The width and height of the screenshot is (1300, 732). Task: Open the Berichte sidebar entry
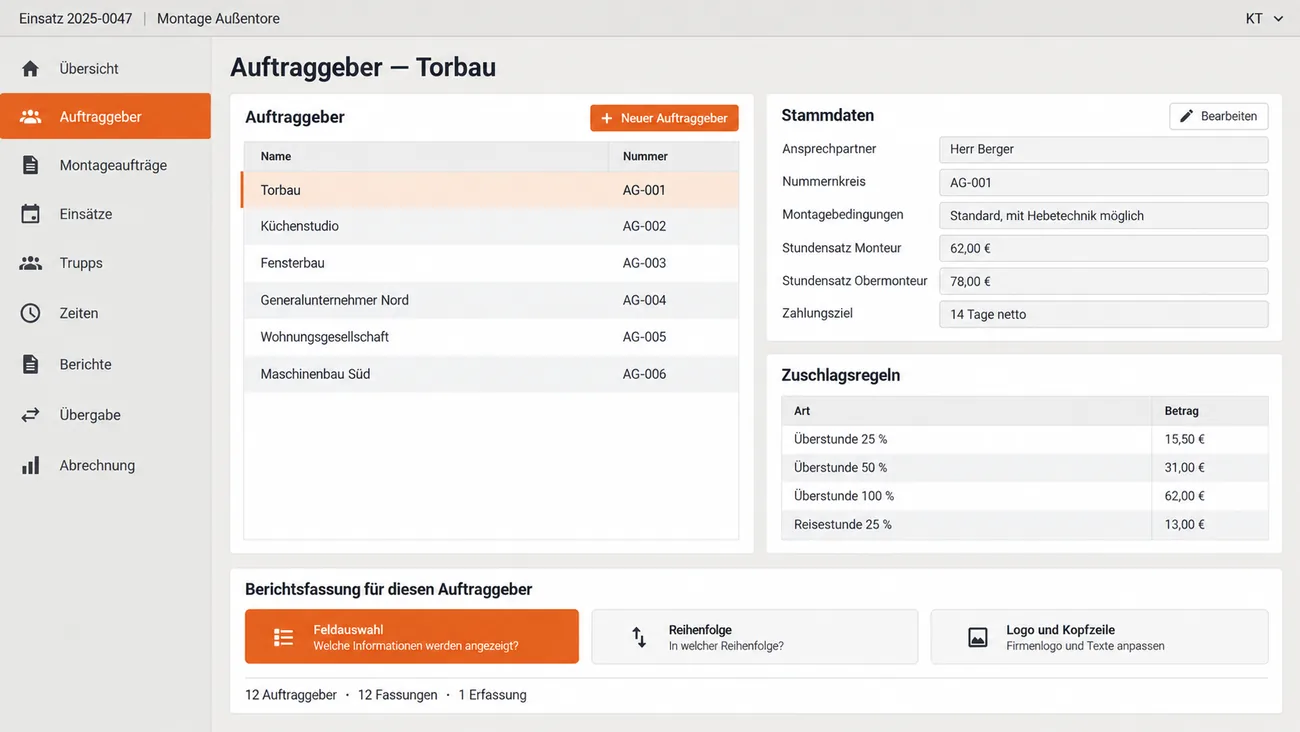105,364
